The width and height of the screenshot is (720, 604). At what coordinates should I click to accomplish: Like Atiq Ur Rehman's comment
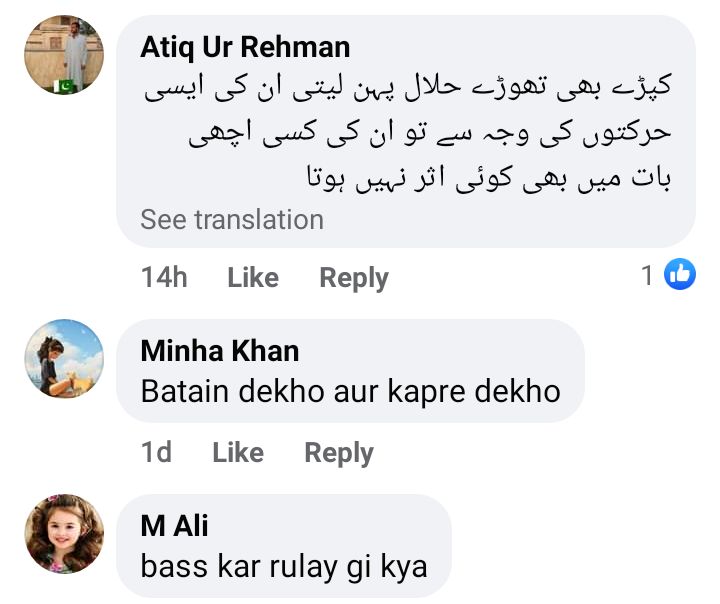(x=253, y=278)
